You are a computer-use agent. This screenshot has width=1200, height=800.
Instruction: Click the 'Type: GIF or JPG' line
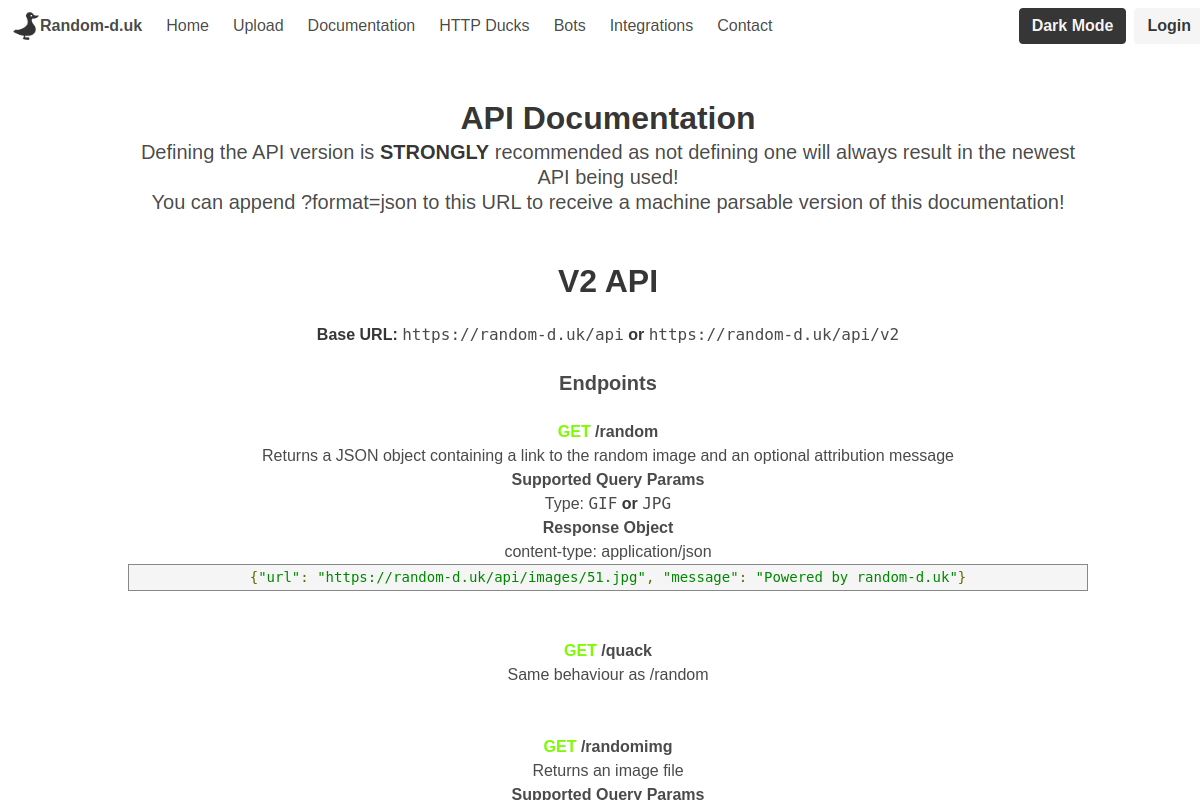coord(608,503)
